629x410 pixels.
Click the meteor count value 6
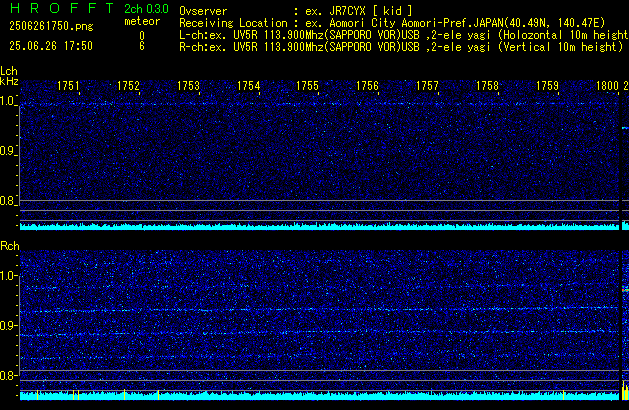(x=142, y=46)
